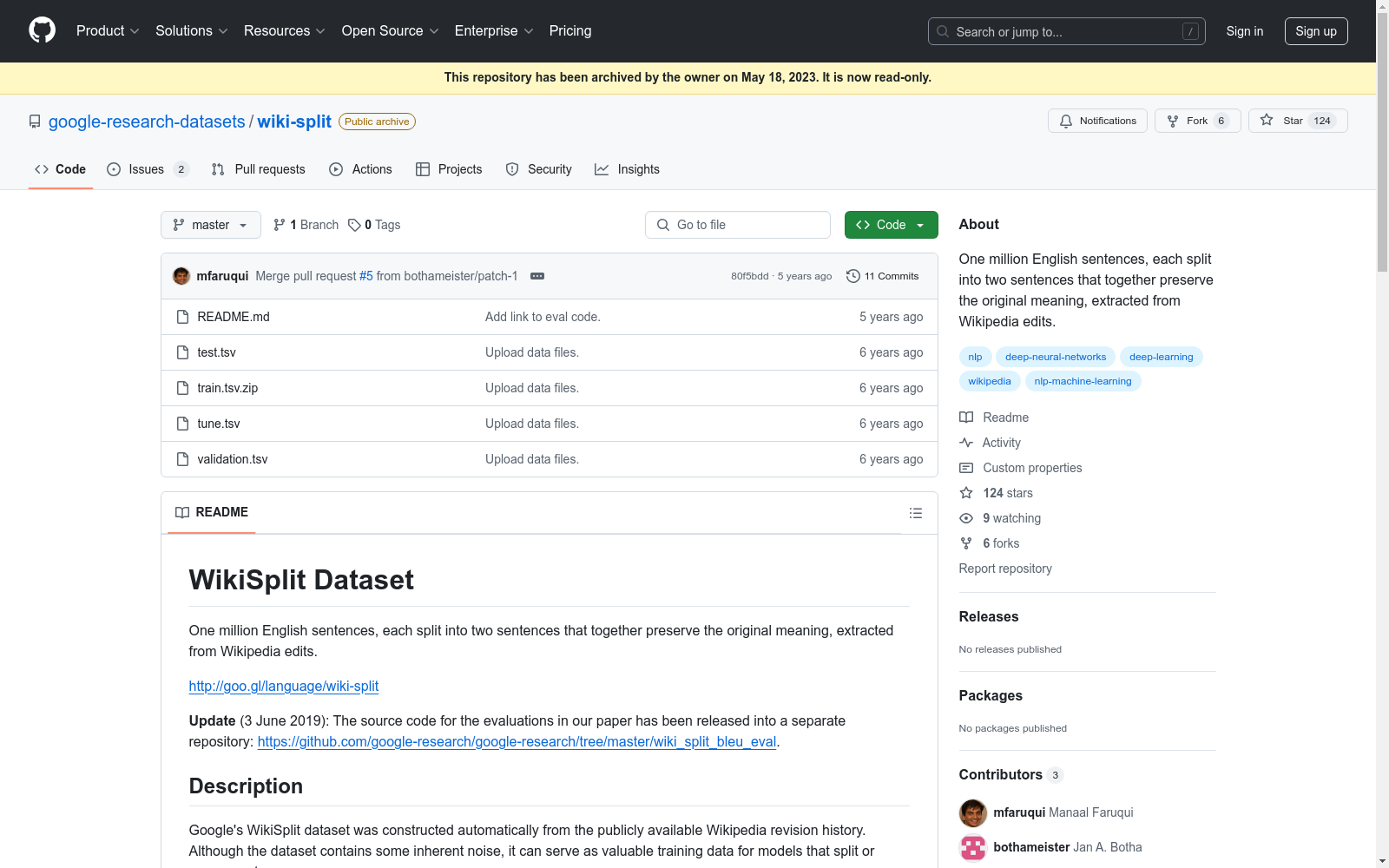
Task: Open Custom properties in About
Action: (x=1021, y=468)
